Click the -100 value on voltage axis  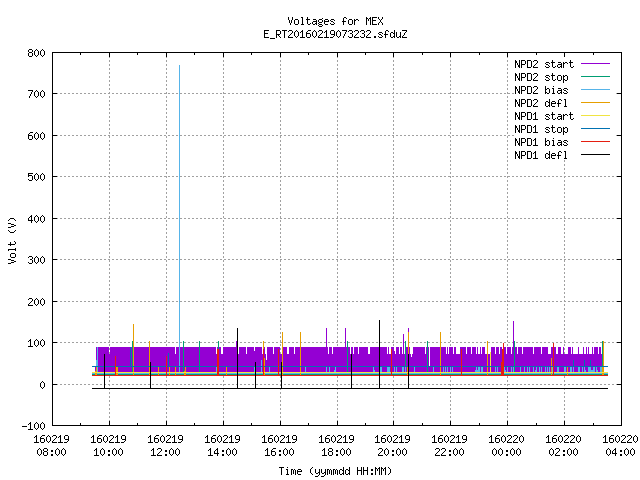33,426
